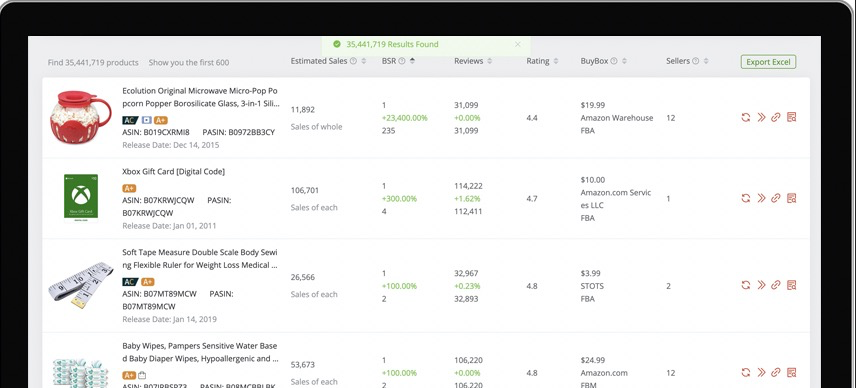Click report sheet icon in Ecolution popper row
This screenshot has width=856, height=388.
tap(792, 117)
